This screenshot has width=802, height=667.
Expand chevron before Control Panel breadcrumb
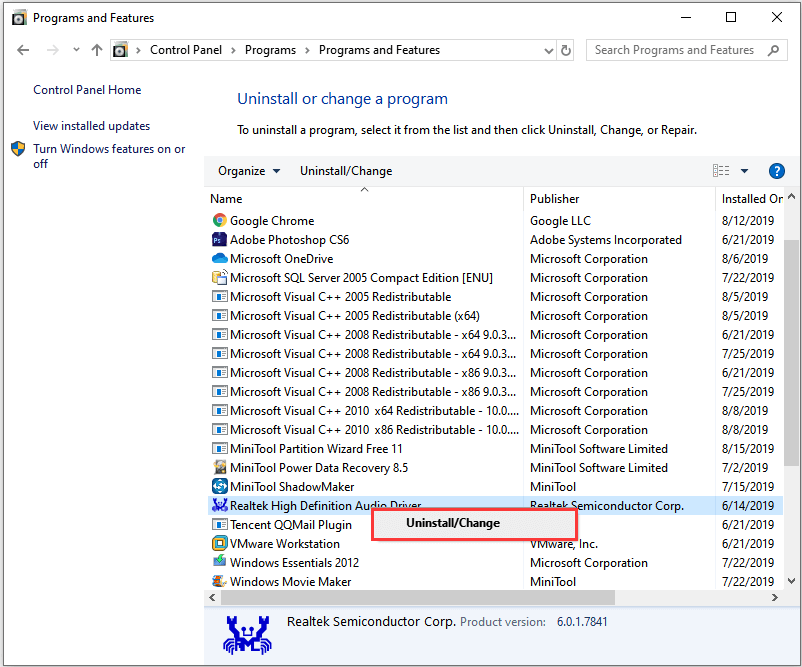138,50
